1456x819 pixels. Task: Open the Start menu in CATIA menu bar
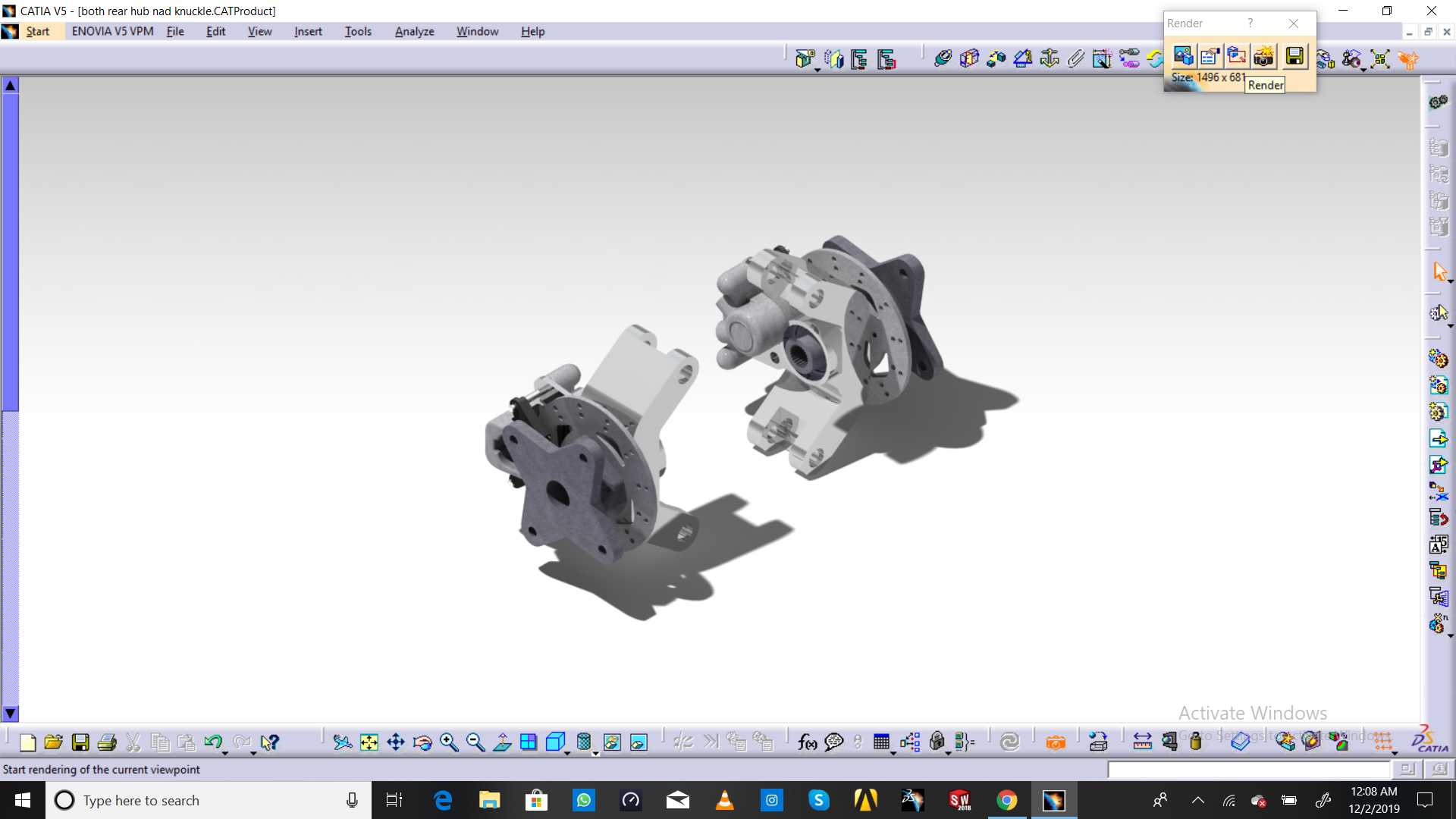[38, 31]
